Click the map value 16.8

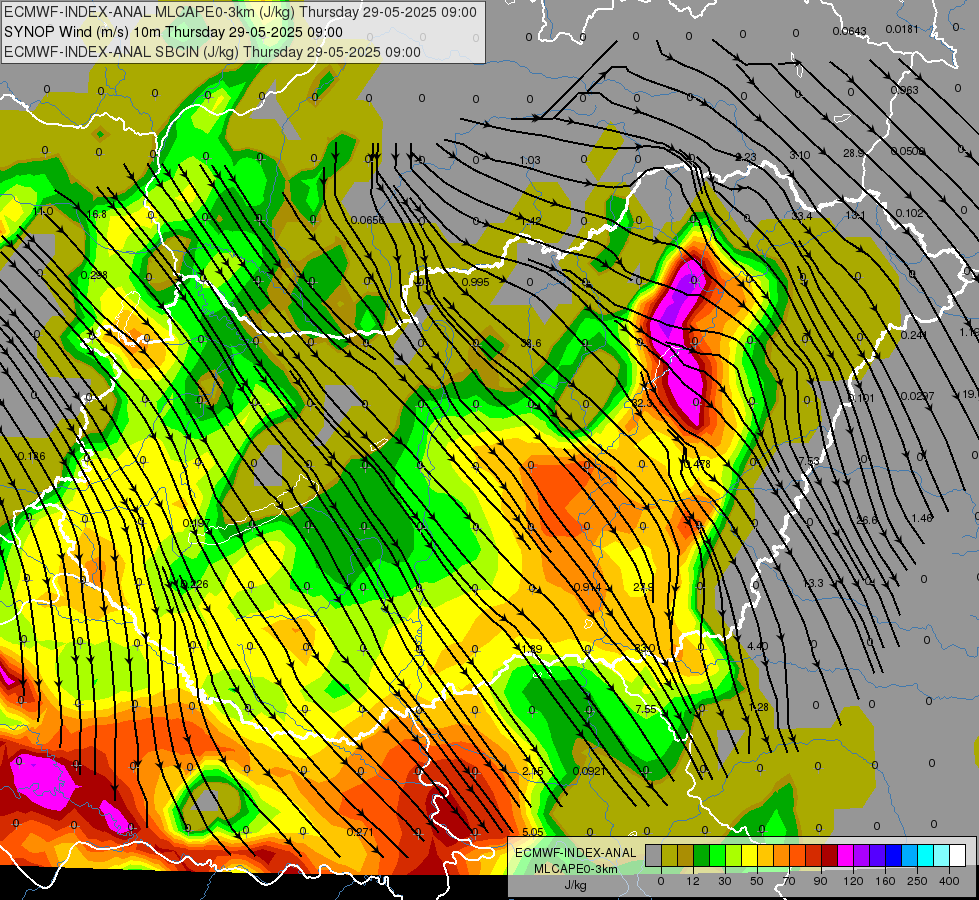tap(97, 214)
